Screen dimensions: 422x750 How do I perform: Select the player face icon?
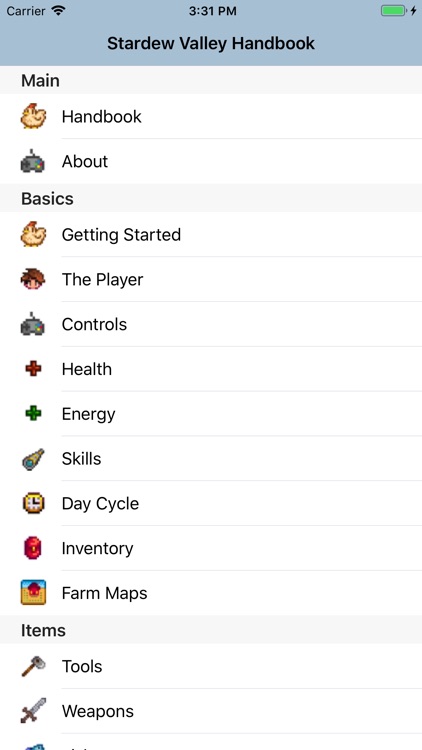click(x=33, y=279)
